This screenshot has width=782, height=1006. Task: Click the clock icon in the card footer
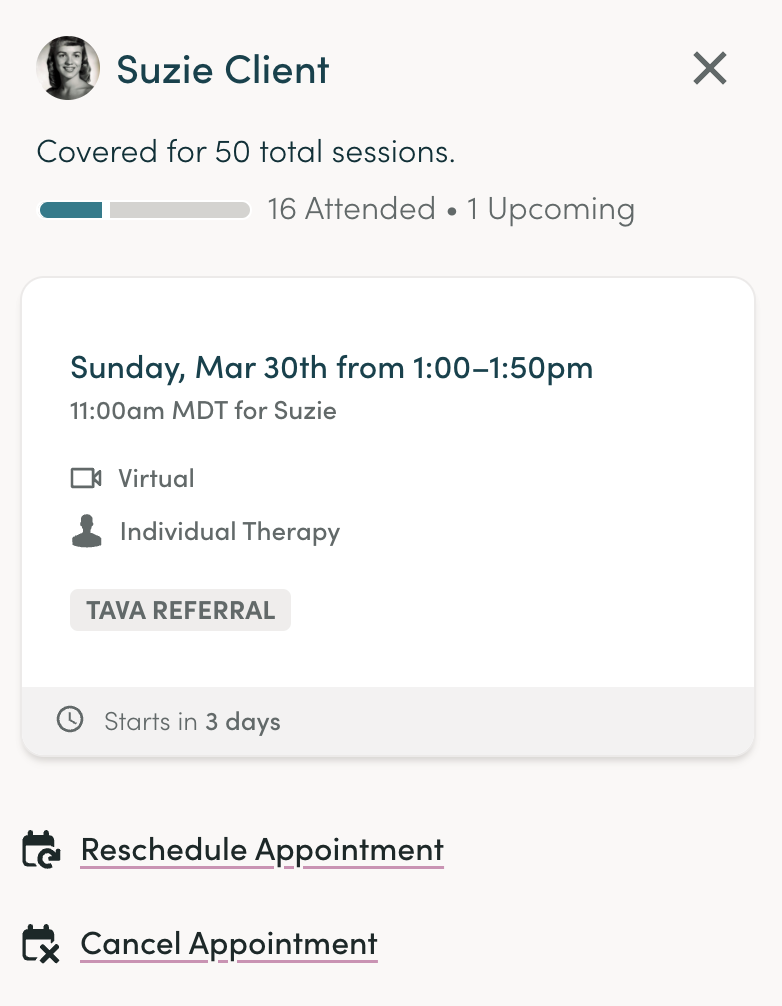(x=70, y=720)
